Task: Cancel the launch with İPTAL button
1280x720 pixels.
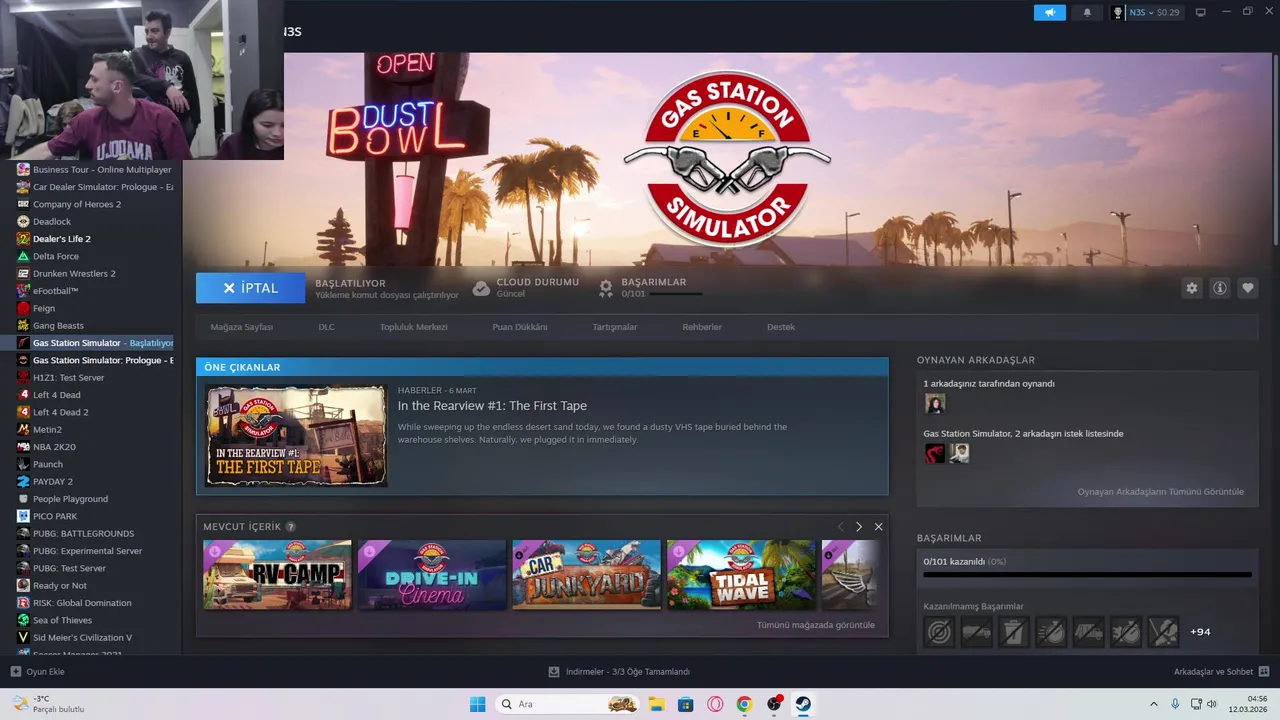Action: [x=251, y=288]
